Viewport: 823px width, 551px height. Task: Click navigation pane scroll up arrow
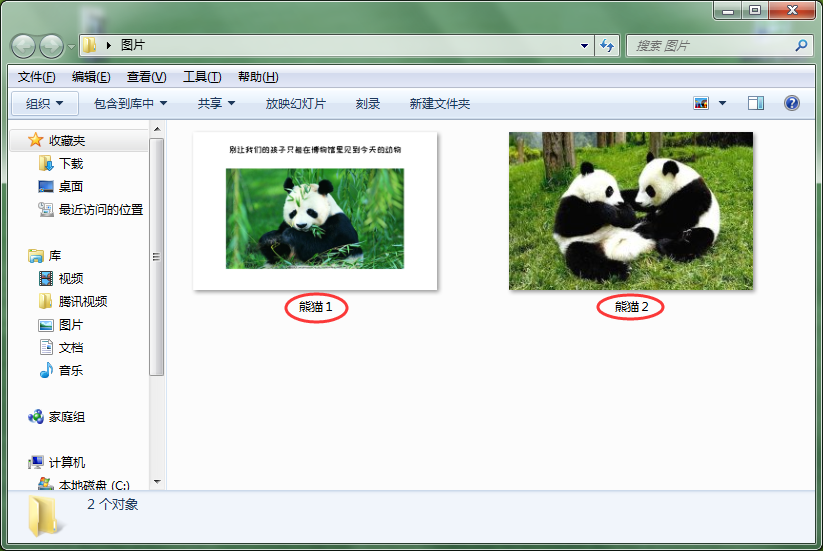coord(156,129)
